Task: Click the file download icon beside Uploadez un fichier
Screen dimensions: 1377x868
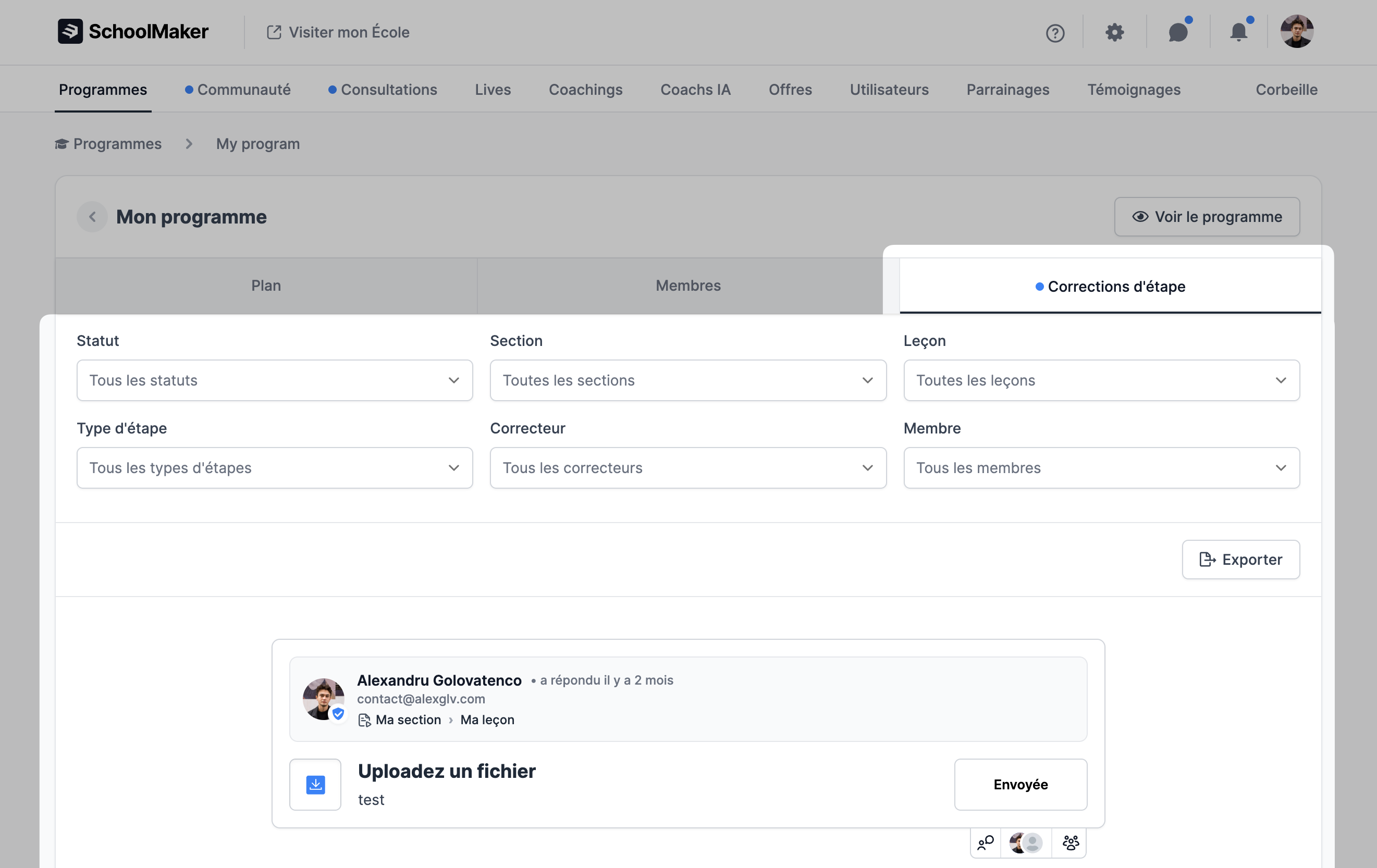Action: tap(315, 784)
